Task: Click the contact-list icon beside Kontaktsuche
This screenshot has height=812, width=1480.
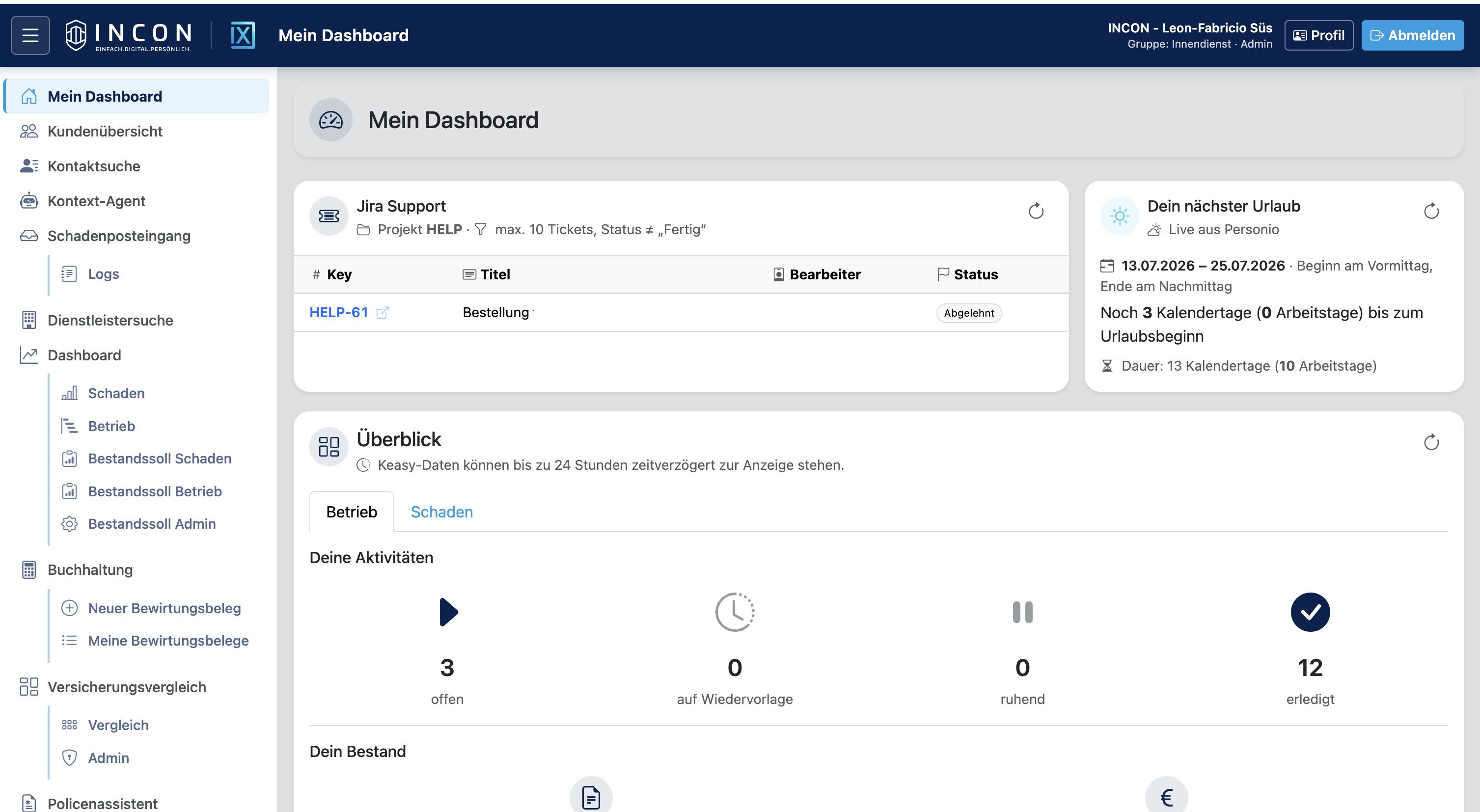Action: (x=29, y=166)
